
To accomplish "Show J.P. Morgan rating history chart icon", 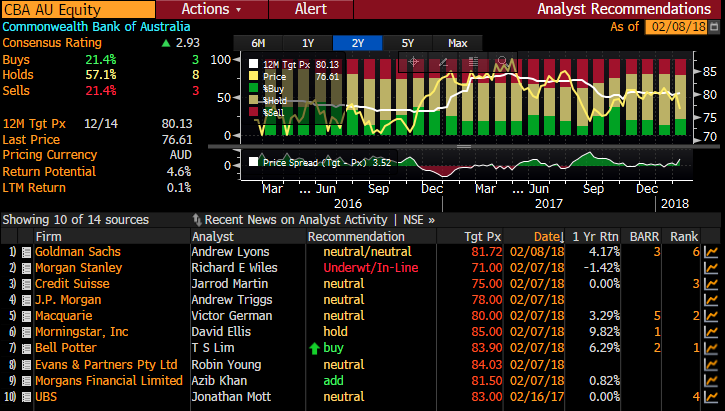I will pyautogui.click(x=711, y=300).
